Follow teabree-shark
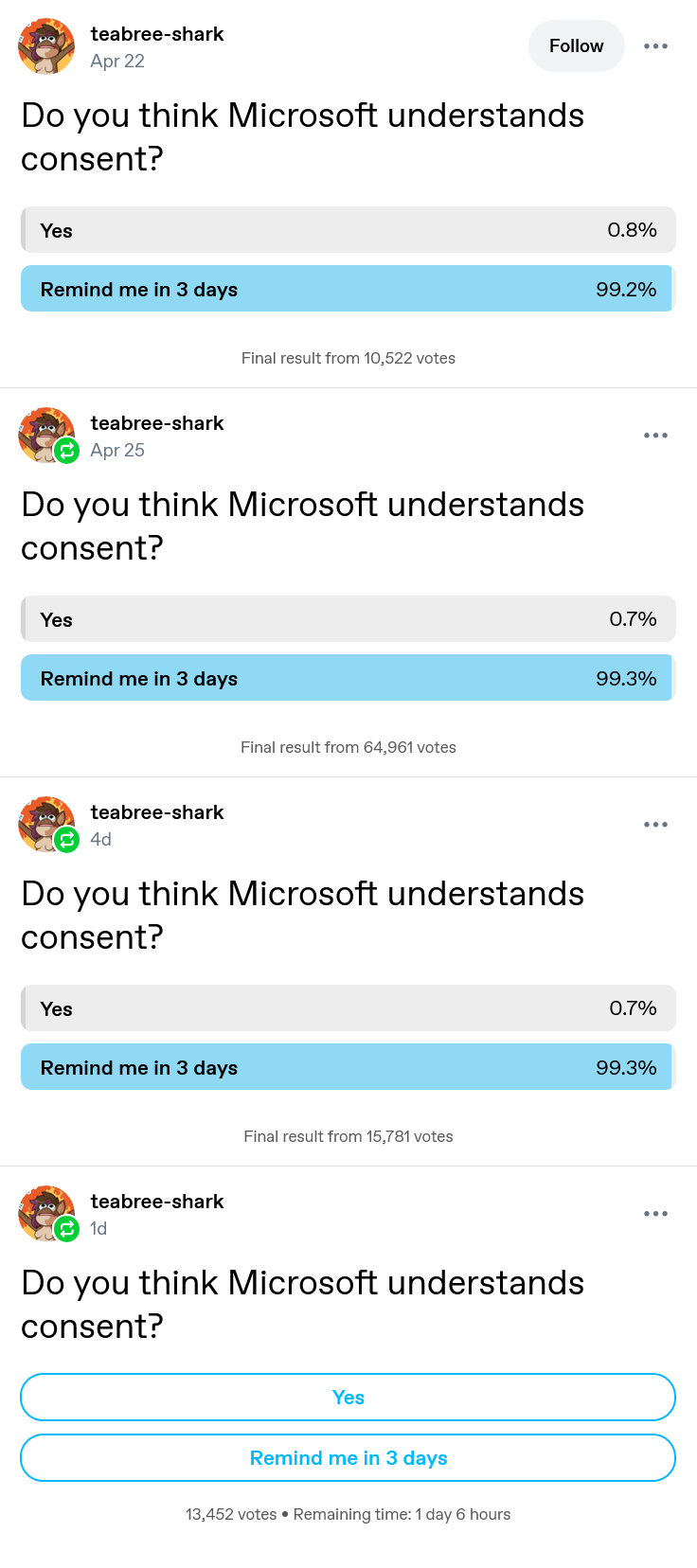The height and width of the screenshot is (1568, 697). (576, 45)
